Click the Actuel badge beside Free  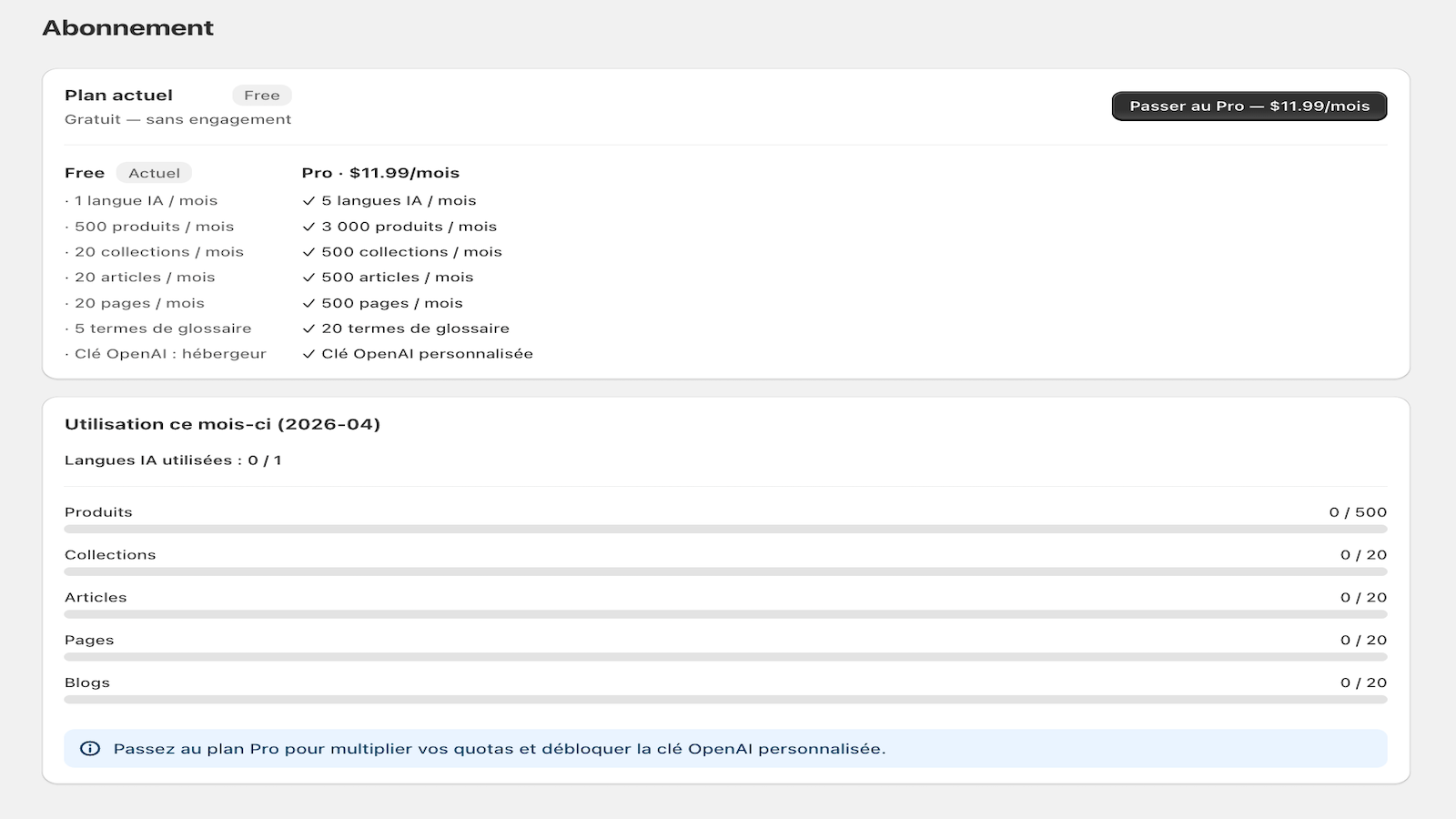154,173
